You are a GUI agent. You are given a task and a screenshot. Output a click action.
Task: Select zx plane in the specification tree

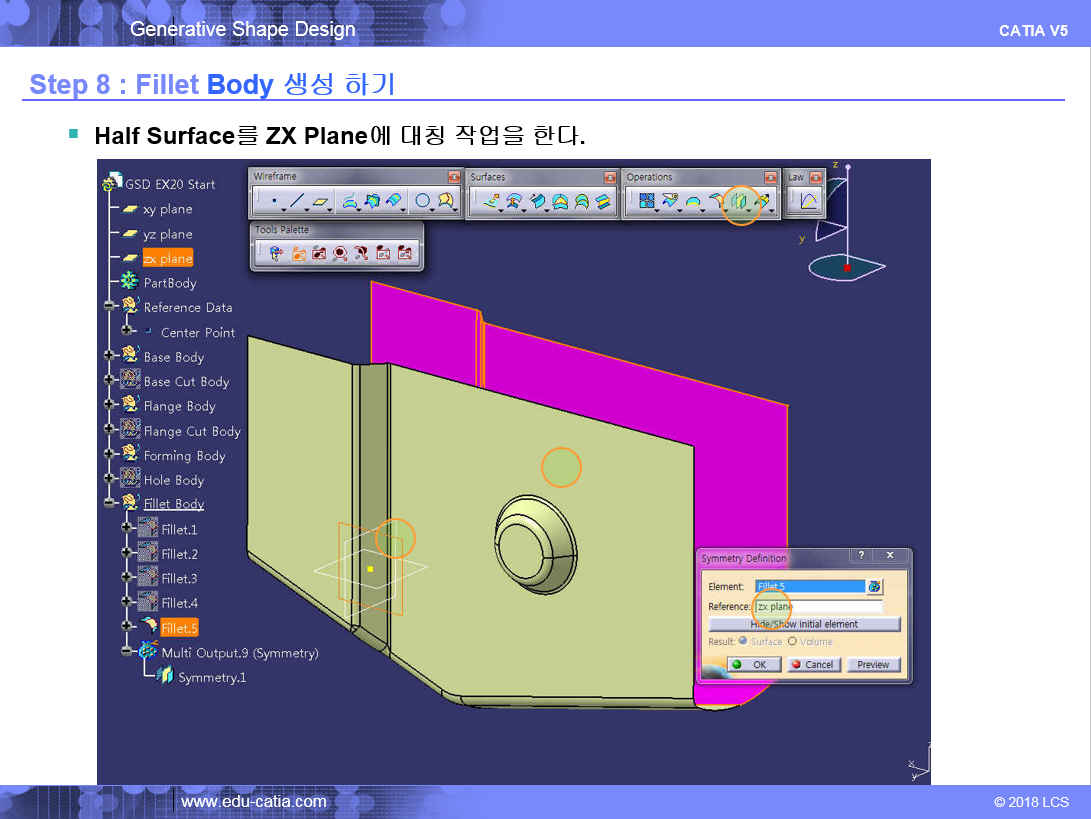tap(167, 258)
